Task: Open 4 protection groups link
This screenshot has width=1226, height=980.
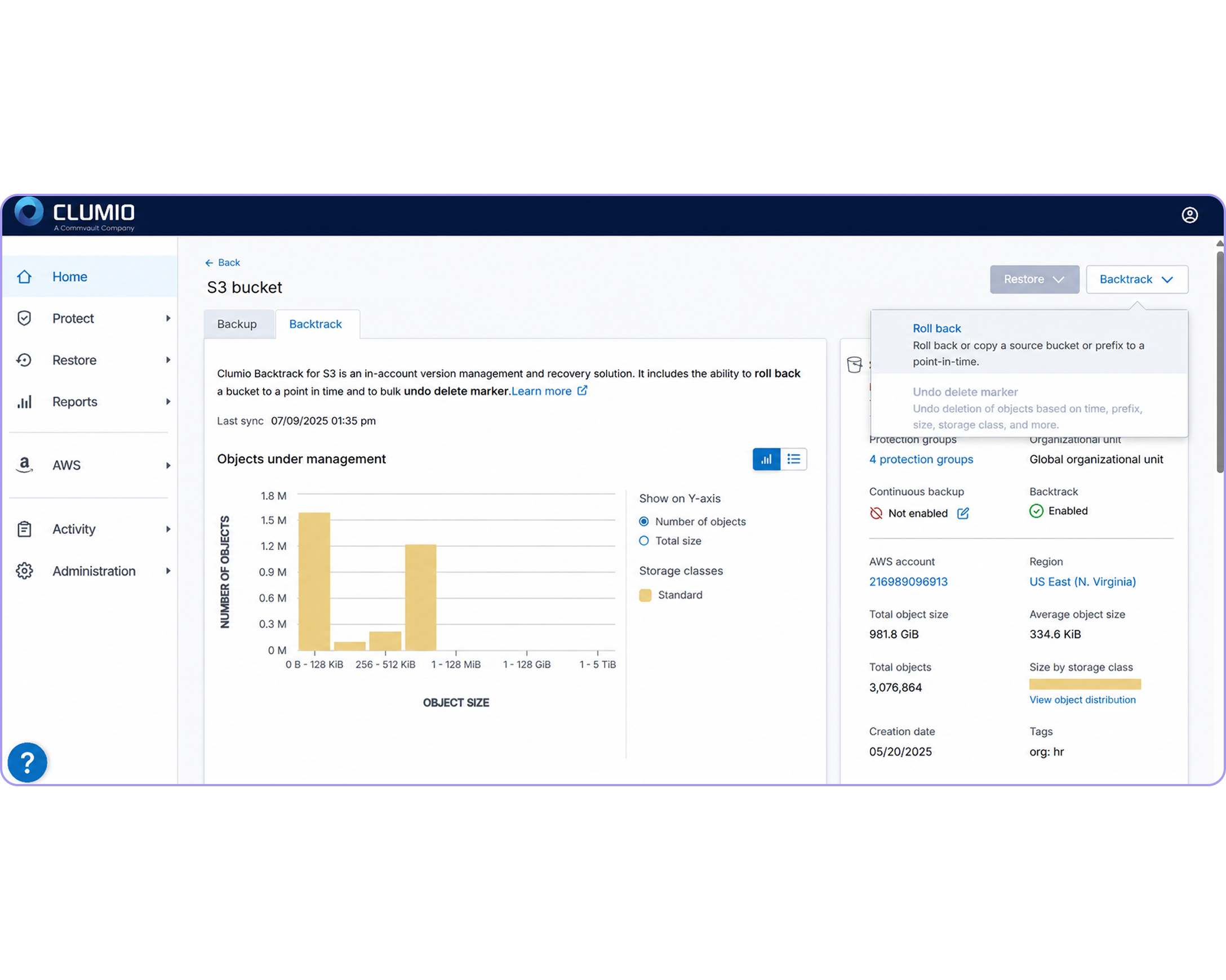Action: click(x=921, y=459)
